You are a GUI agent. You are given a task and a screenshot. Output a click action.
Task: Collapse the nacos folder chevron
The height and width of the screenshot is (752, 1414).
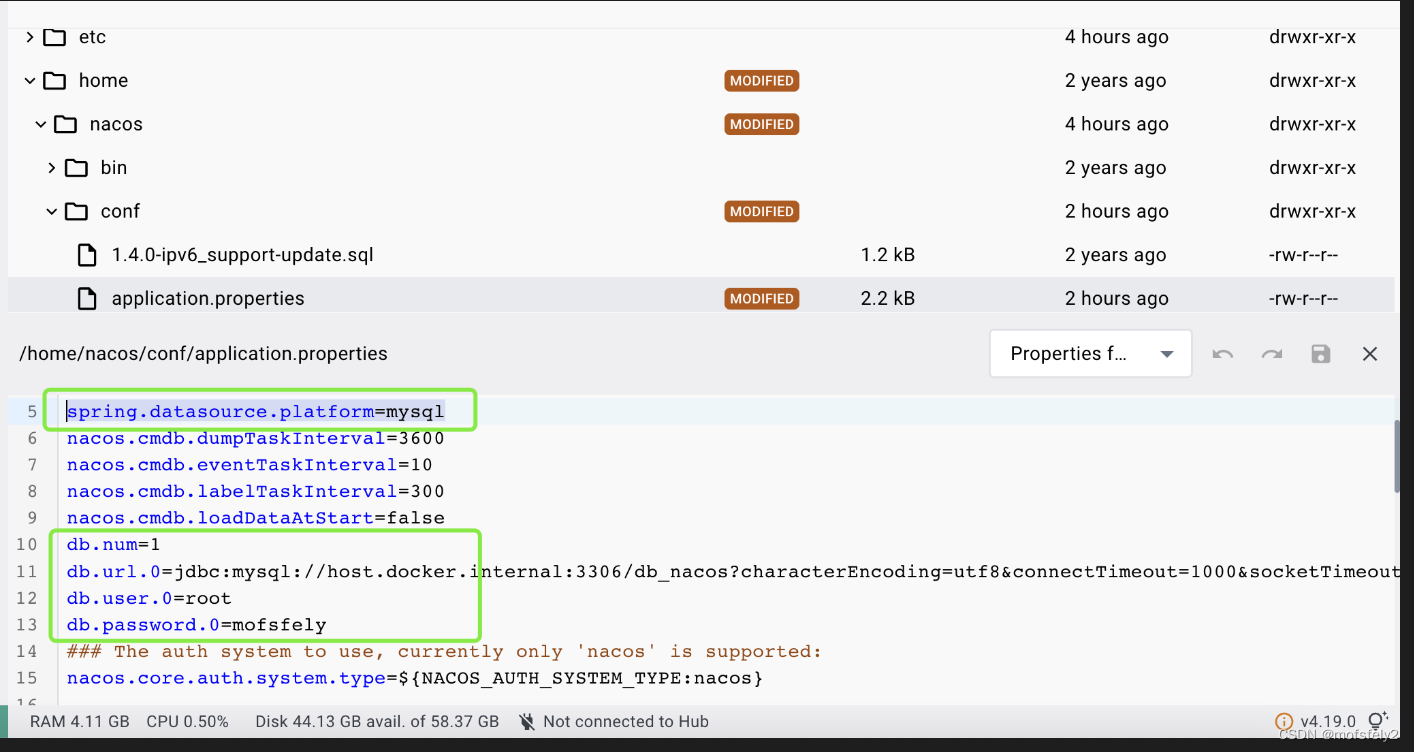point(41,124)
